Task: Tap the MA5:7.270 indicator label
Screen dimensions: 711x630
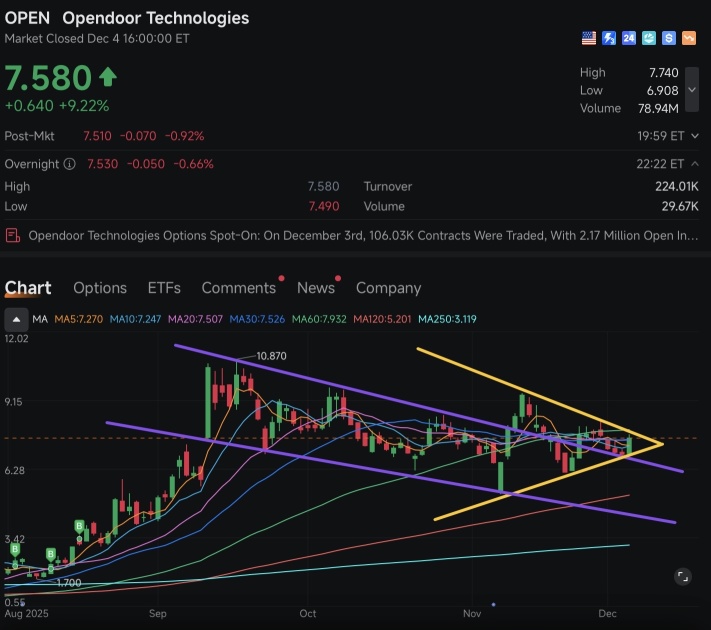Action: coord(78,319)
